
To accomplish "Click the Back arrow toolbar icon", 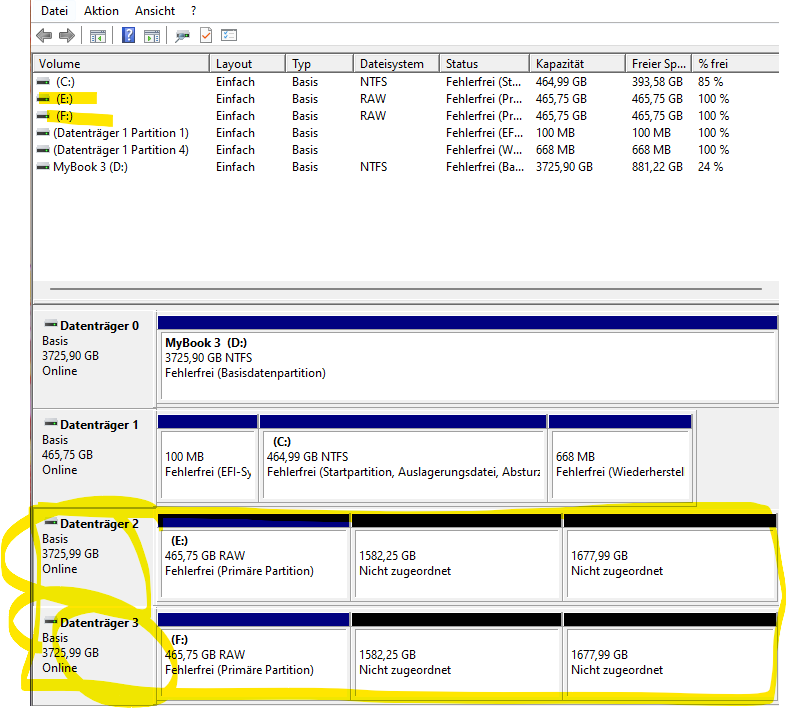I will click(44, 36).
